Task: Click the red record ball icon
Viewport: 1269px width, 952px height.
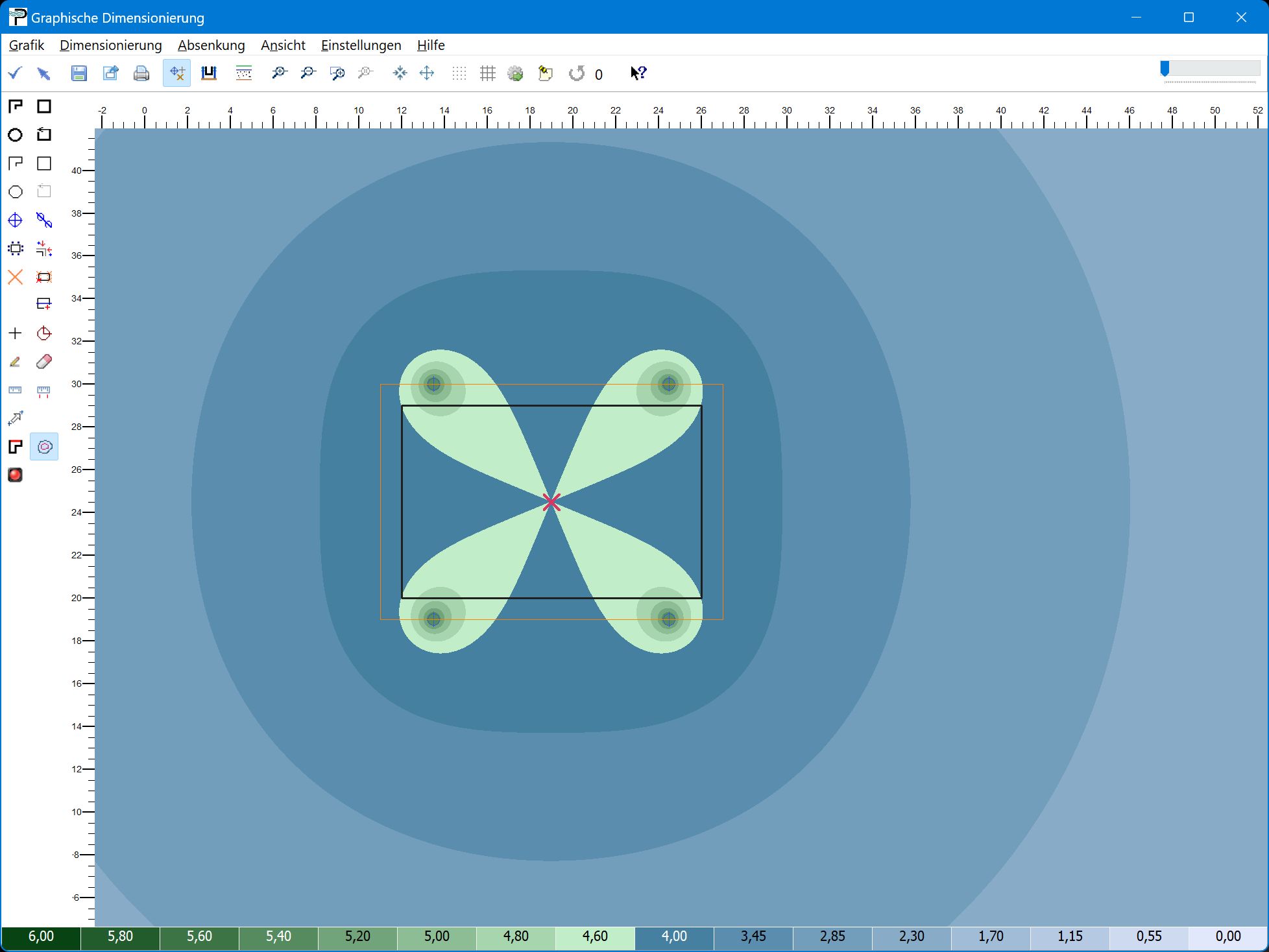Action: pyautogui.click(x=15, y=475)
